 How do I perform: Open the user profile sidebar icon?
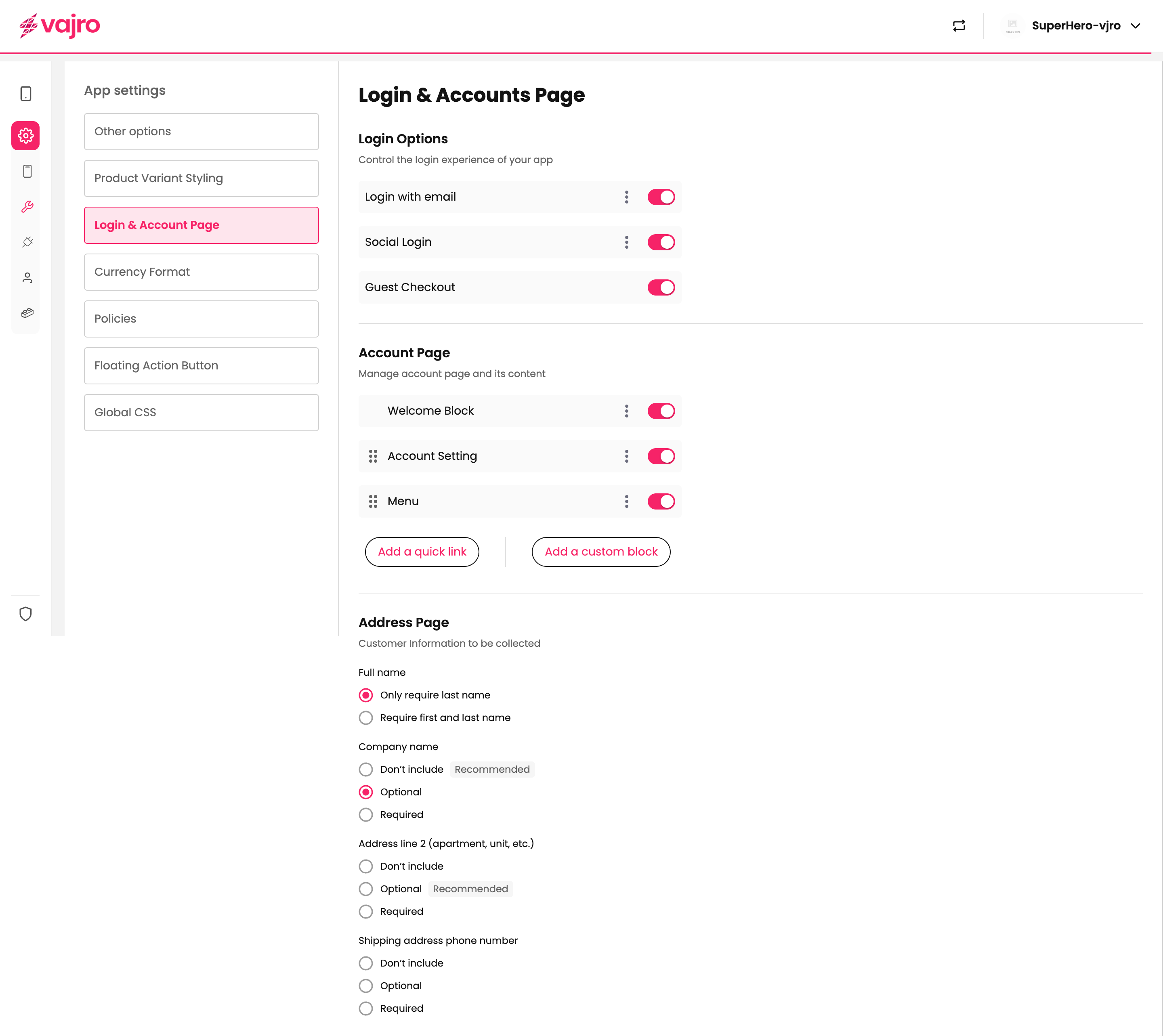(27, 278)
